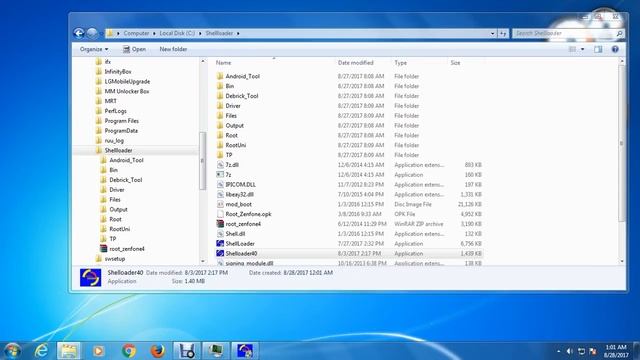Expand arrow after Local Disk (C:) breadcrumb
The height and width of the screenshot is (360, 640).
click(x=200, y=33)
